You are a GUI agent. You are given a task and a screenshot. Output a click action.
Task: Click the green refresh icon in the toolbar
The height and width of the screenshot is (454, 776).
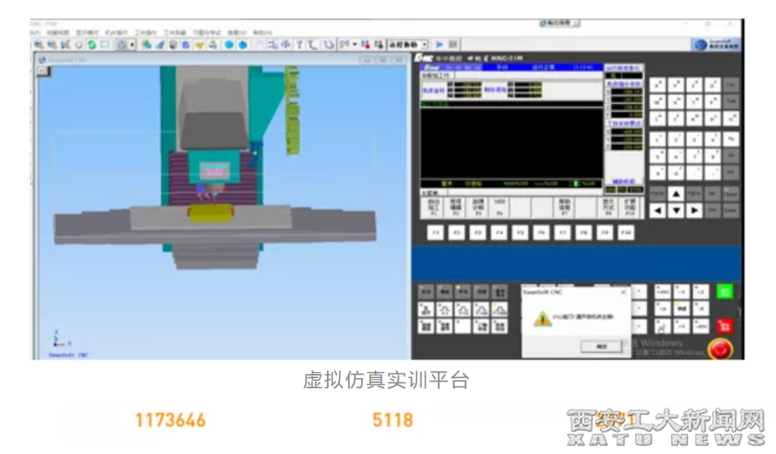click(91, 45)
